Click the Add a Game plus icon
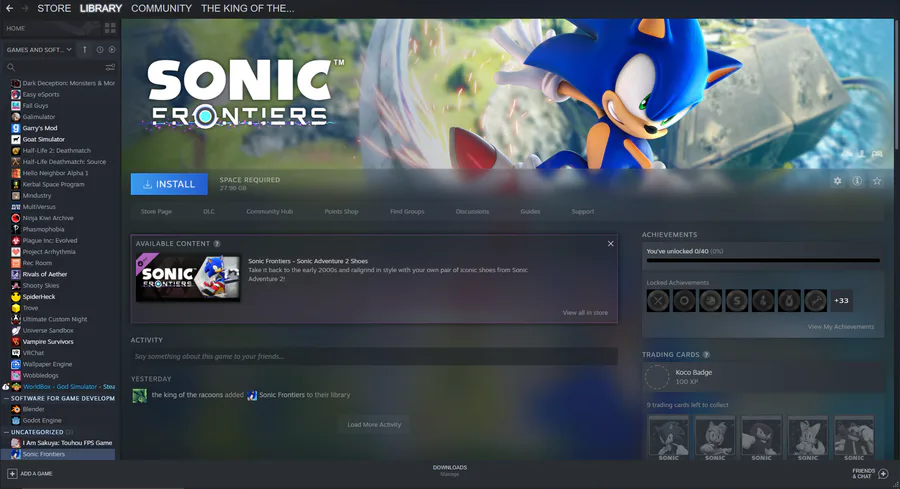Viewport: 900px width, 489px height. point(12,474)
